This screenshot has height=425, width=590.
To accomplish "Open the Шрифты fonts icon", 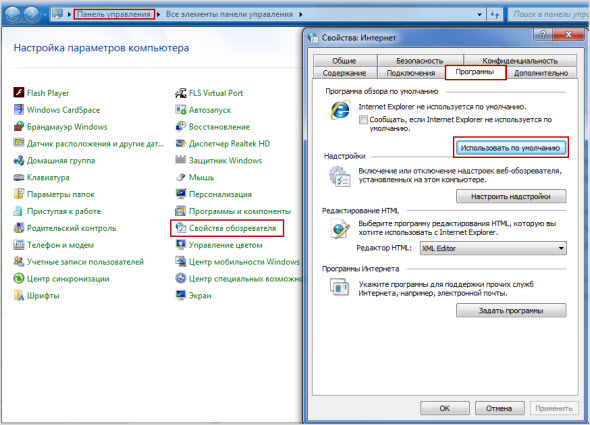I will coord(19,296).
